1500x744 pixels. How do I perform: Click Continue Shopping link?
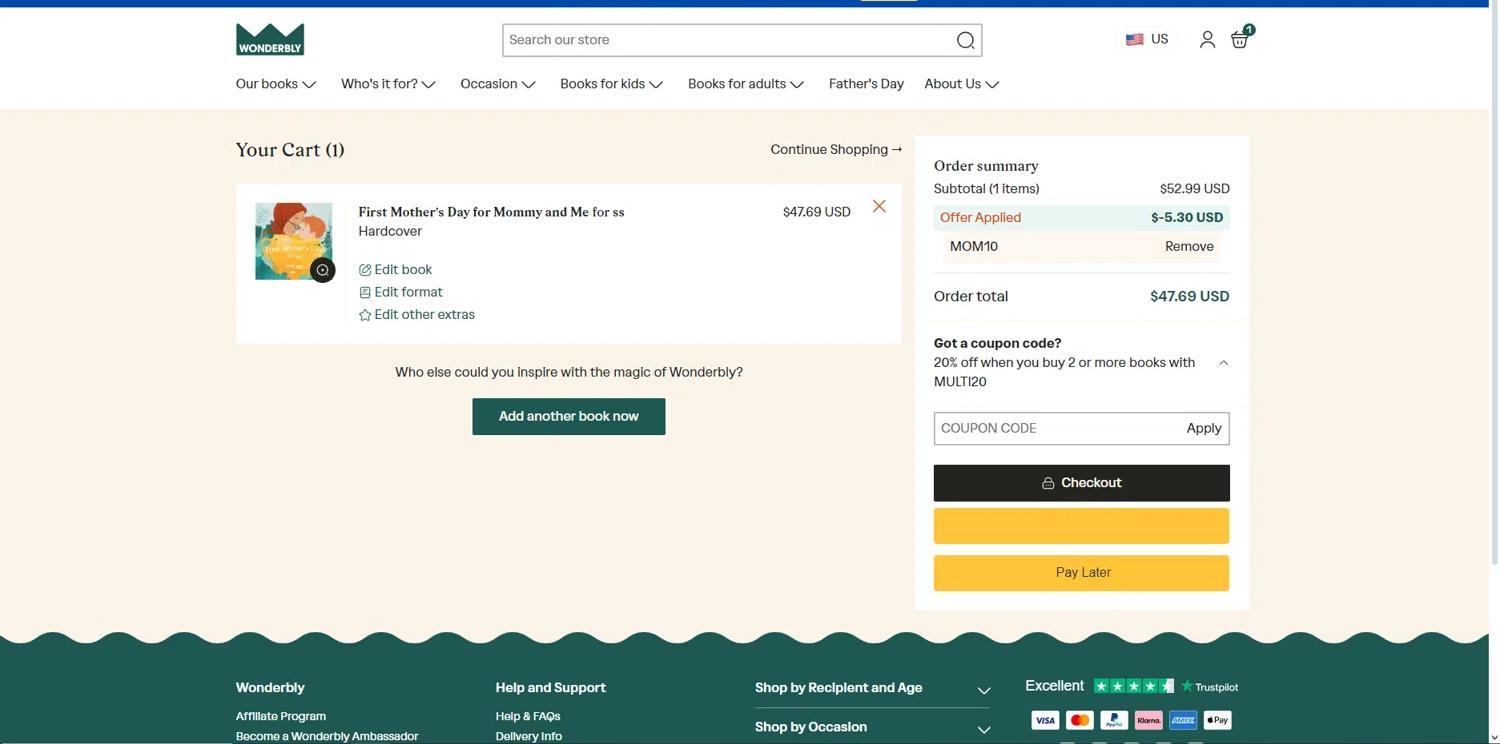click(836, 150)
